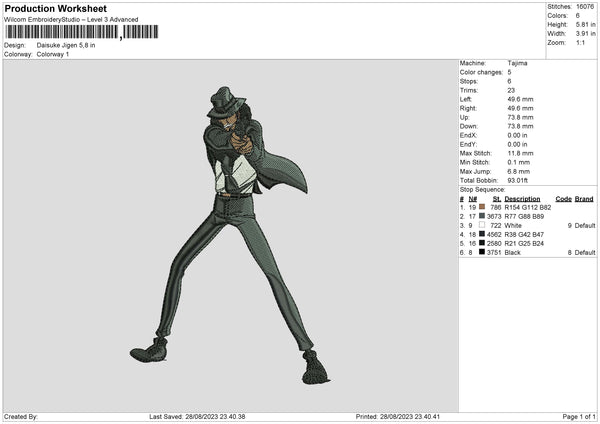Click the 'Colorway 1' value
This screenshot has height=424, width=600.
click(x=53, y=54)
